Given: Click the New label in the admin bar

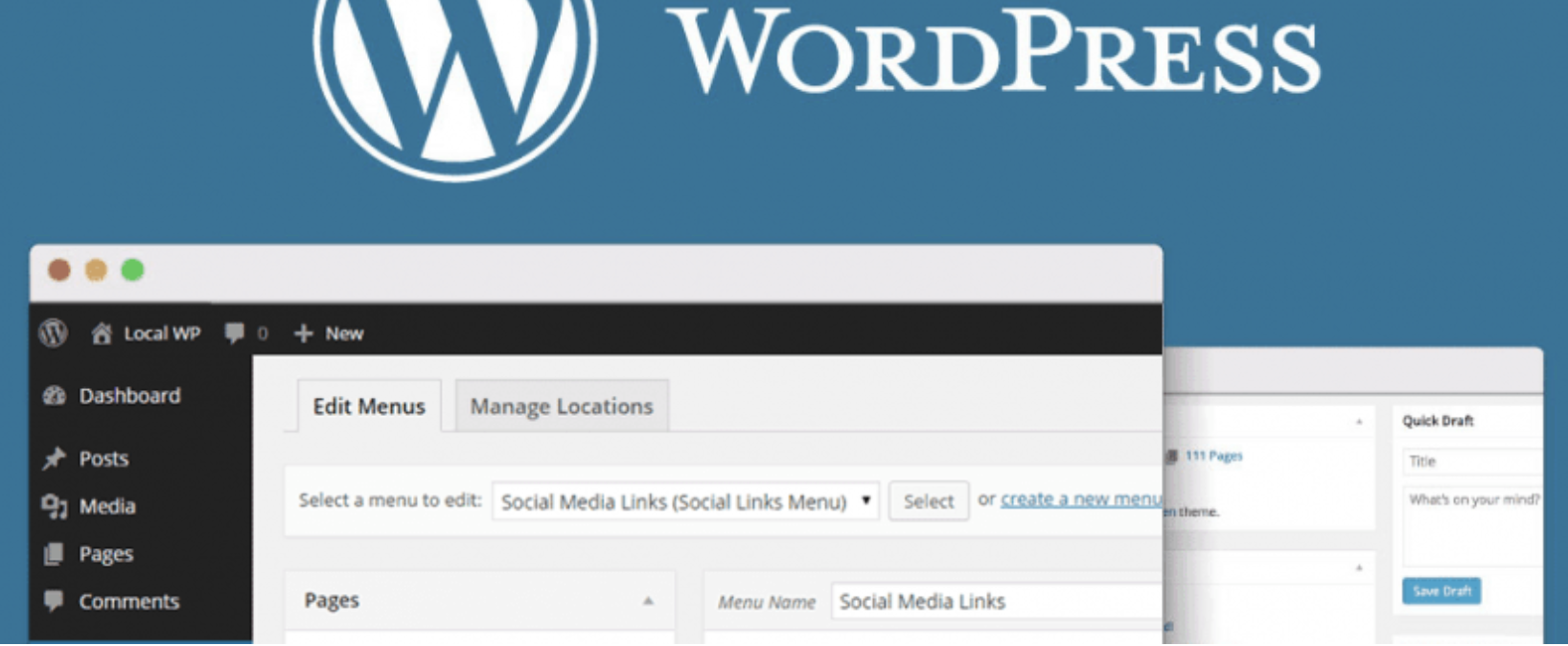Looking at the screenshot, I should pos(344,333).
